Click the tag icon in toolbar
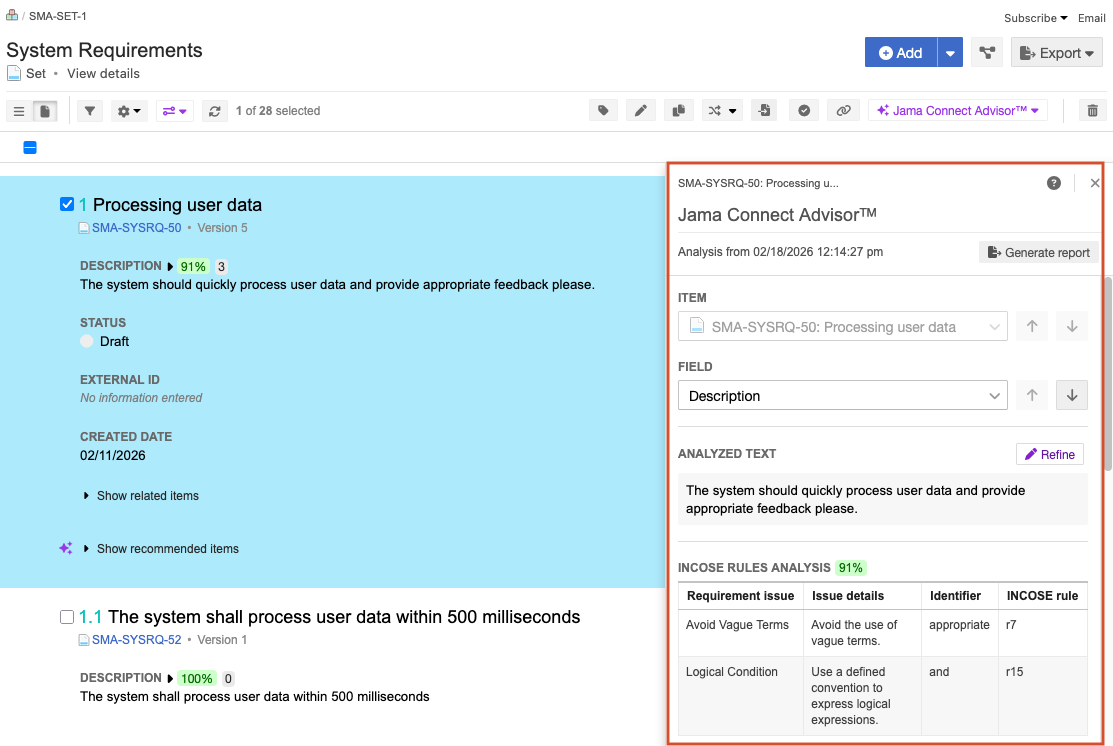The height and width of the screenshot is (746, 1113). 602,111
